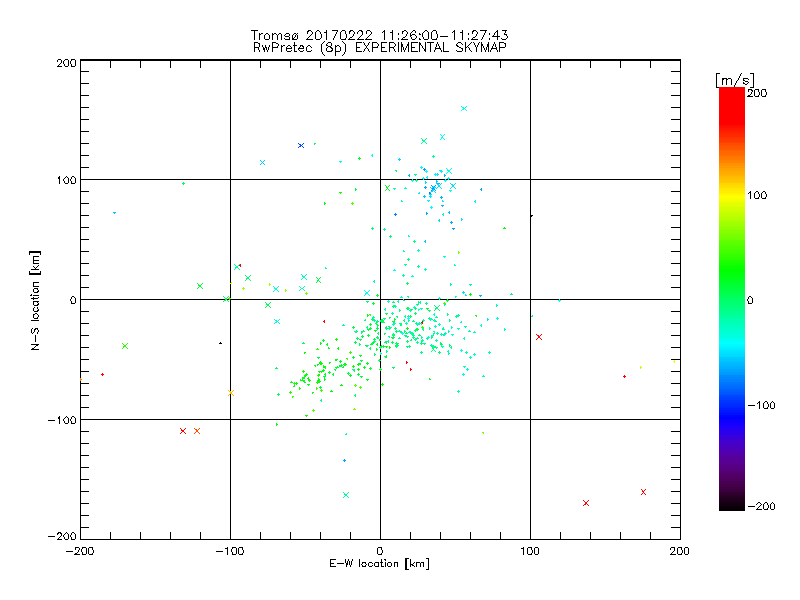
Task: Click the 'N-S location [km]' axis label
Action: point(35,300)
